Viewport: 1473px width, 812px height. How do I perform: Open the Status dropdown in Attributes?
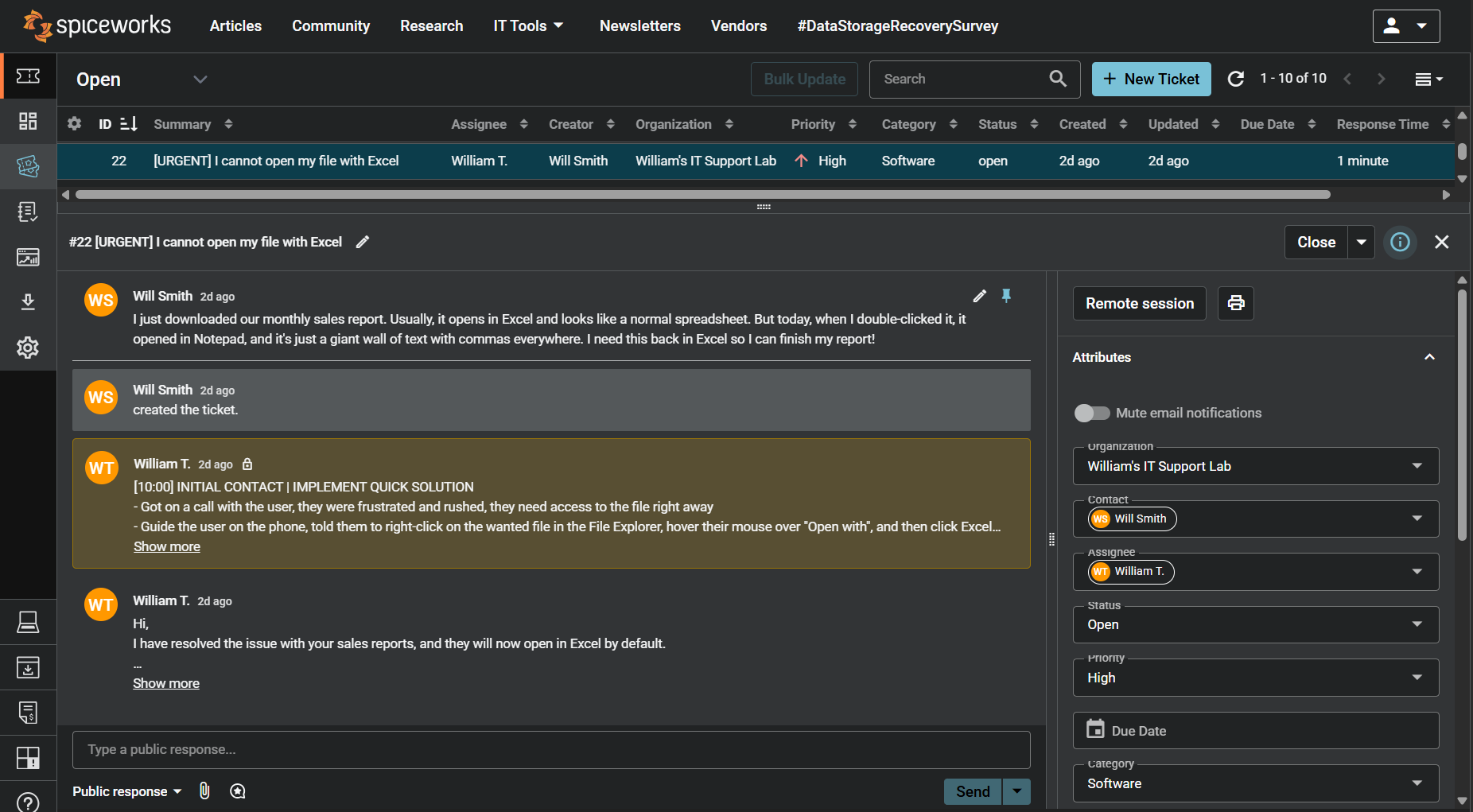click(x=1255, y=624)
